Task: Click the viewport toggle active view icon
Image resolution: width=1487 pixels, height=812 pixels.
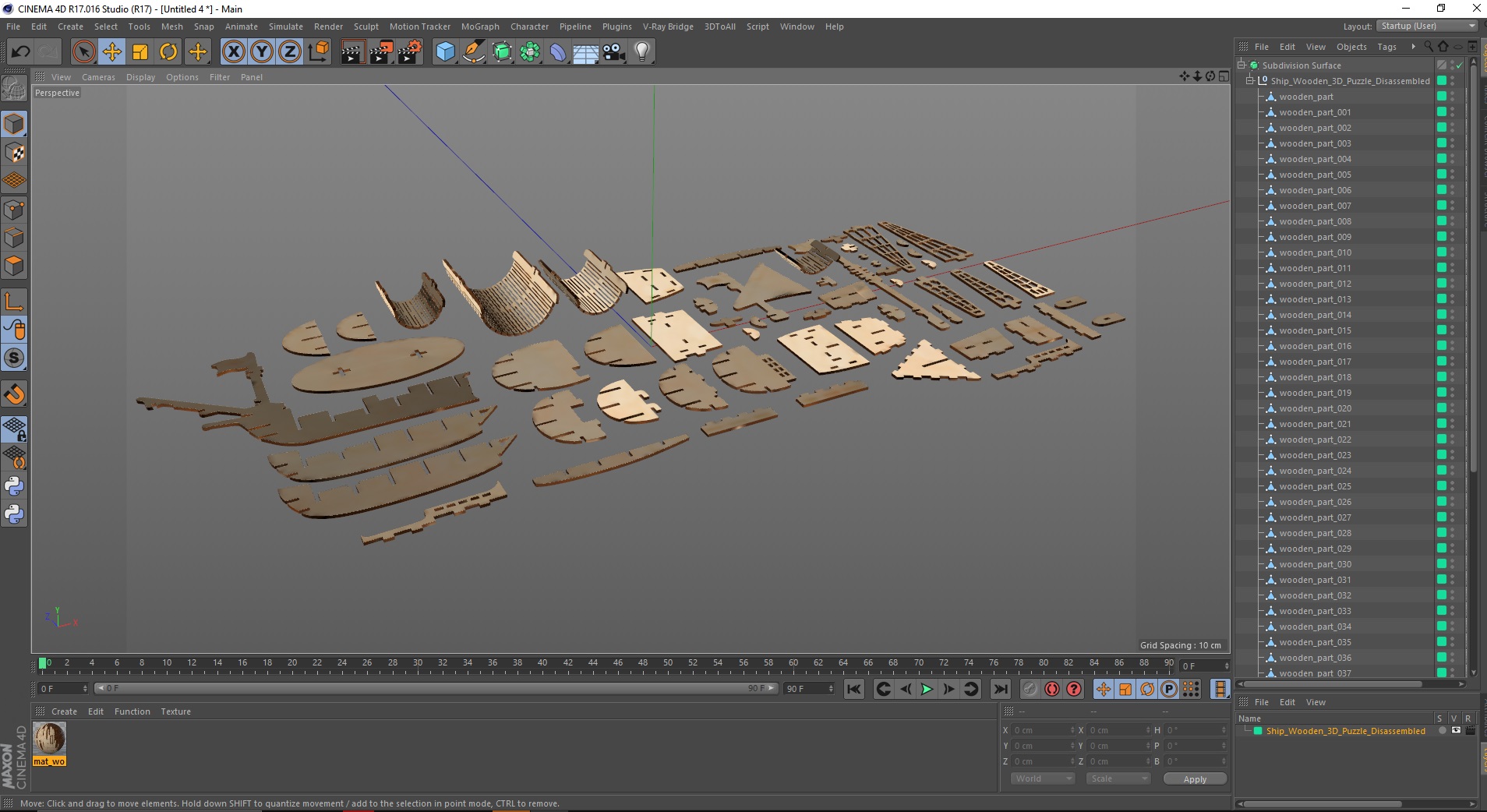Action: [x=1224, y=76]
